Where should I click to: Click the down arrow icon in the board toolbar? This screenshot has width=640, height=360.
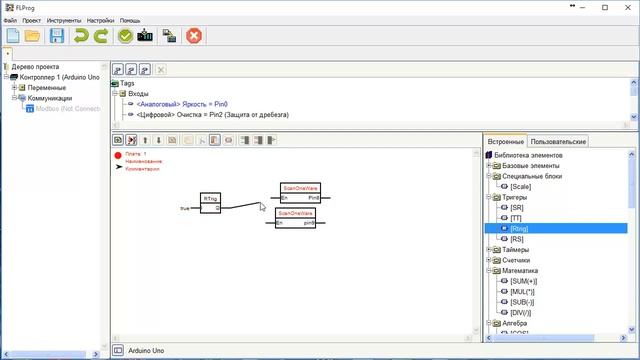tap(159, 140)
